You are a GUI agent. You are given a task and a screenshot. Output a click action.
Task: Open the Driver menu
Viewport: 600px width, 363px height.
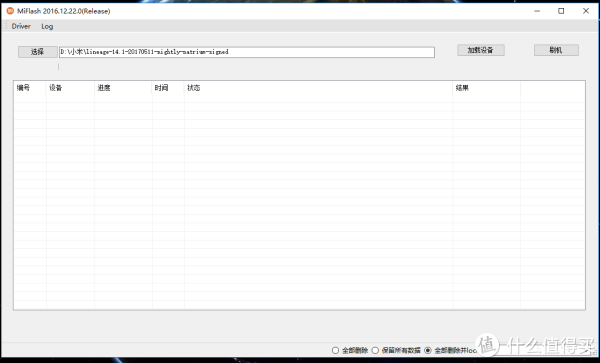pyautogui.click(x=21, y=26)
